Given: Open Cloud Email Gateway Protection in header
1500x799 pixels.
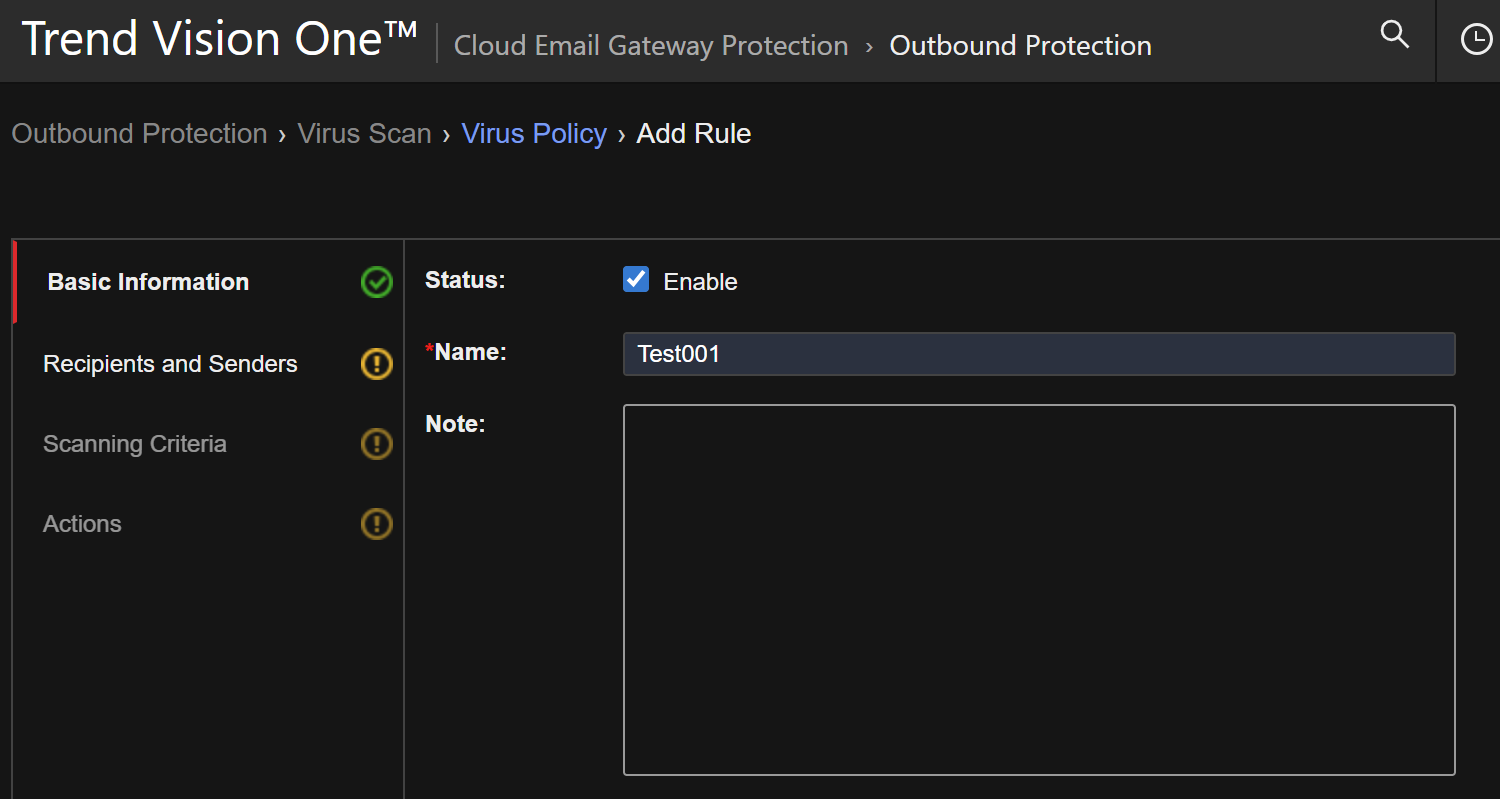Looking at the screenshot, I should pyautogui.click(x=651, y=46).
